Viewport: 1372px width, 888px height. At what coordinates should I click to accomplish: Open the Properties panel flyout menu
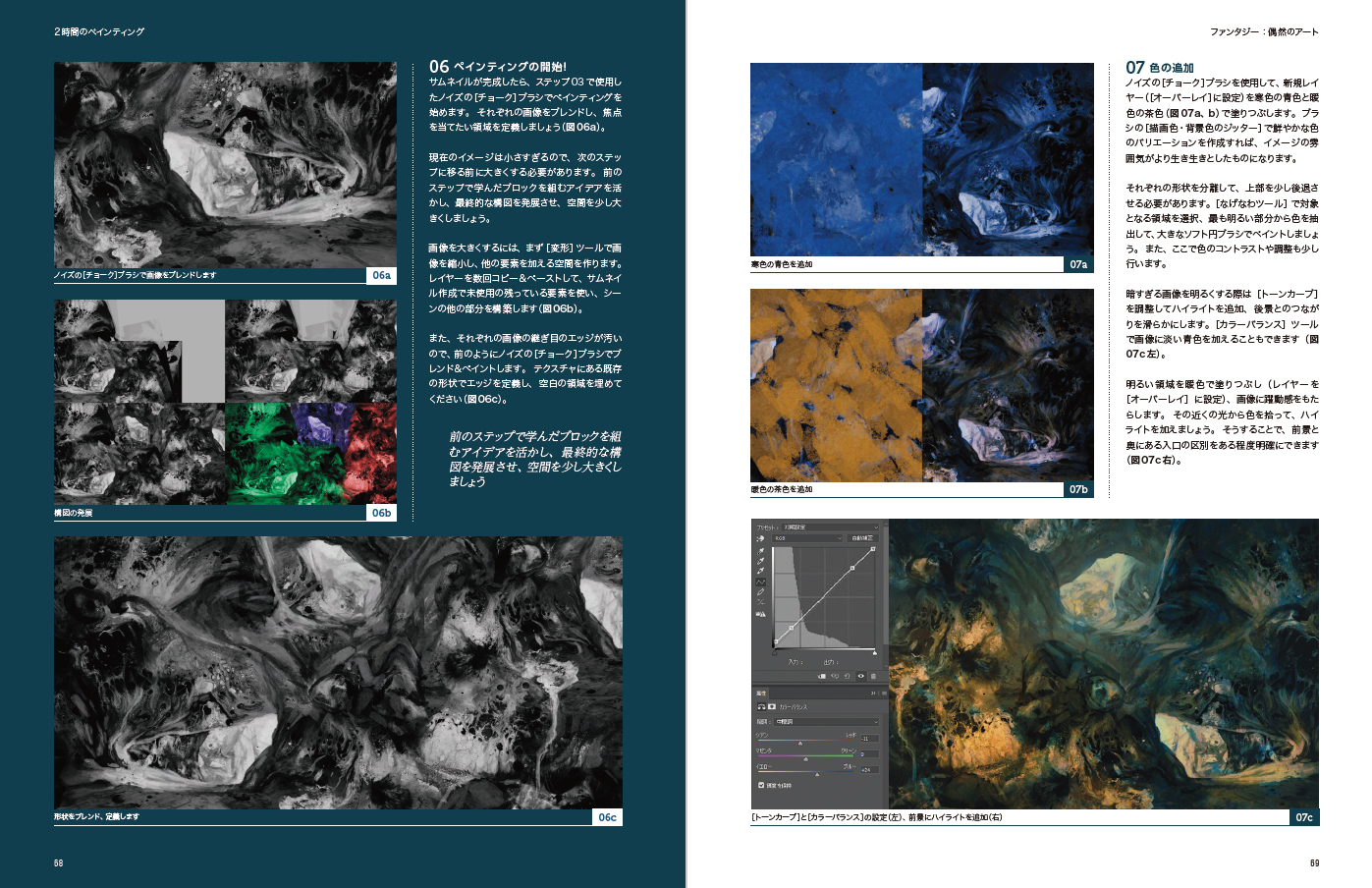tap(882, 693)
